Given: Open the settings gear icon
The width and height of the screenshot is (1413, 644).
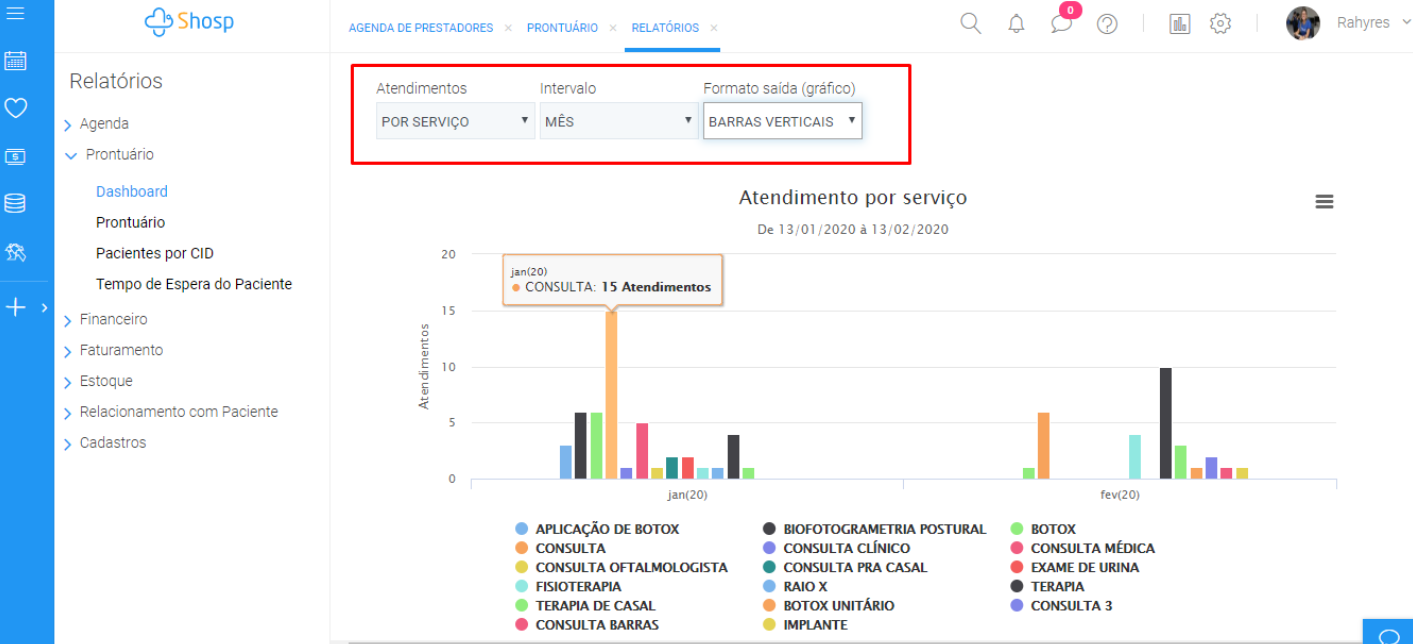Looking at the screenshot, I should point(1220,24).
